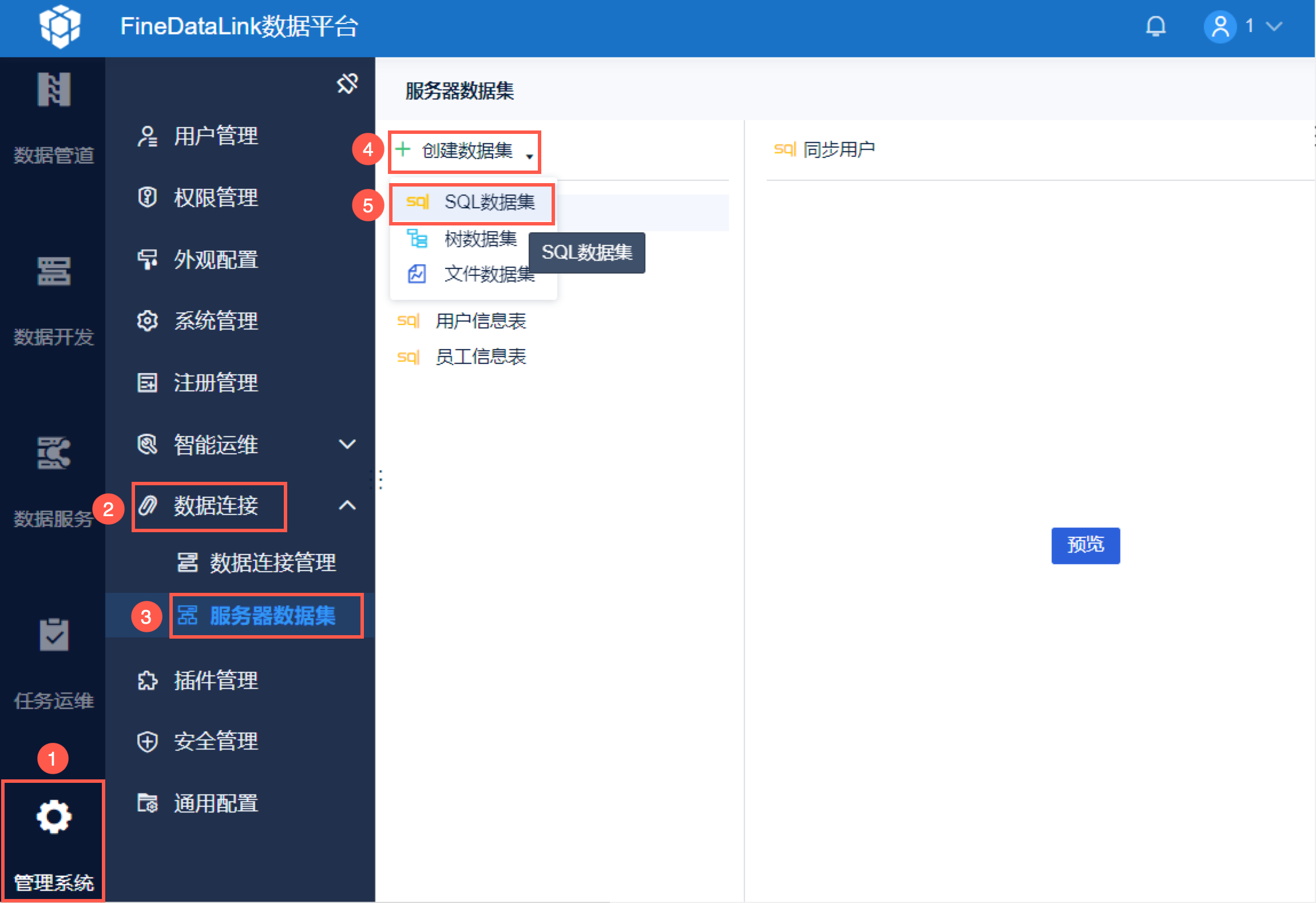Unpin sidebar with the pin icon
This screenshot has height=903, width=1316.
(347, 84)
